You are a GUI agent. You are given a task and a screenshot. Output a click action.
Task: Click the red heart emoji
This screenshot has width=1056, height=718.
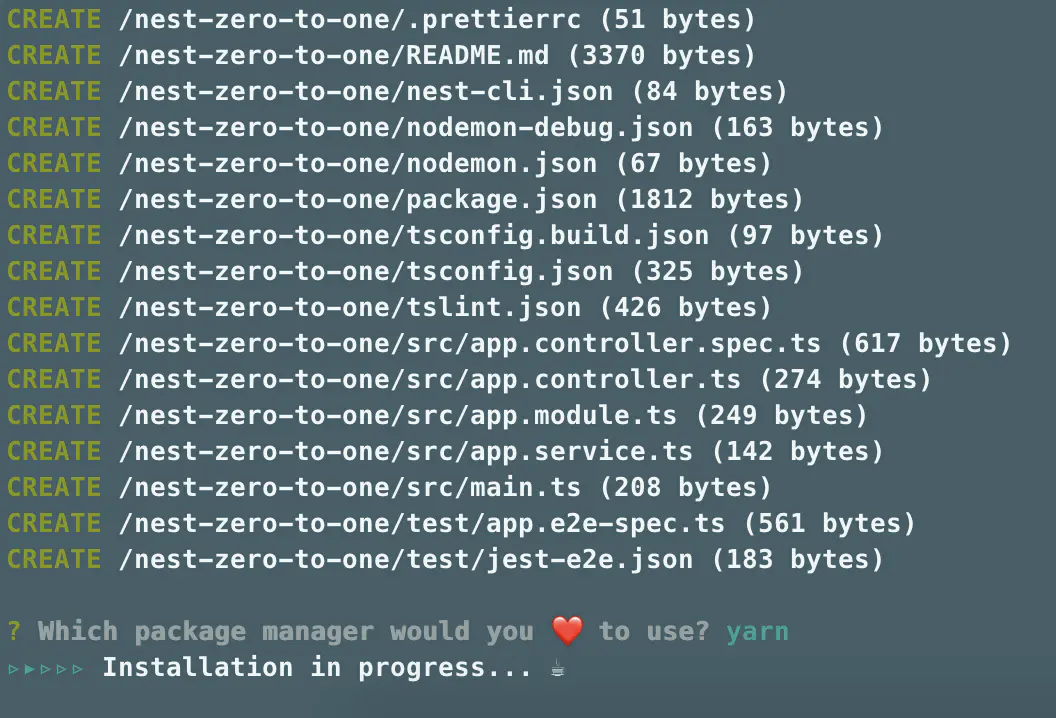[x=567, y=631]
